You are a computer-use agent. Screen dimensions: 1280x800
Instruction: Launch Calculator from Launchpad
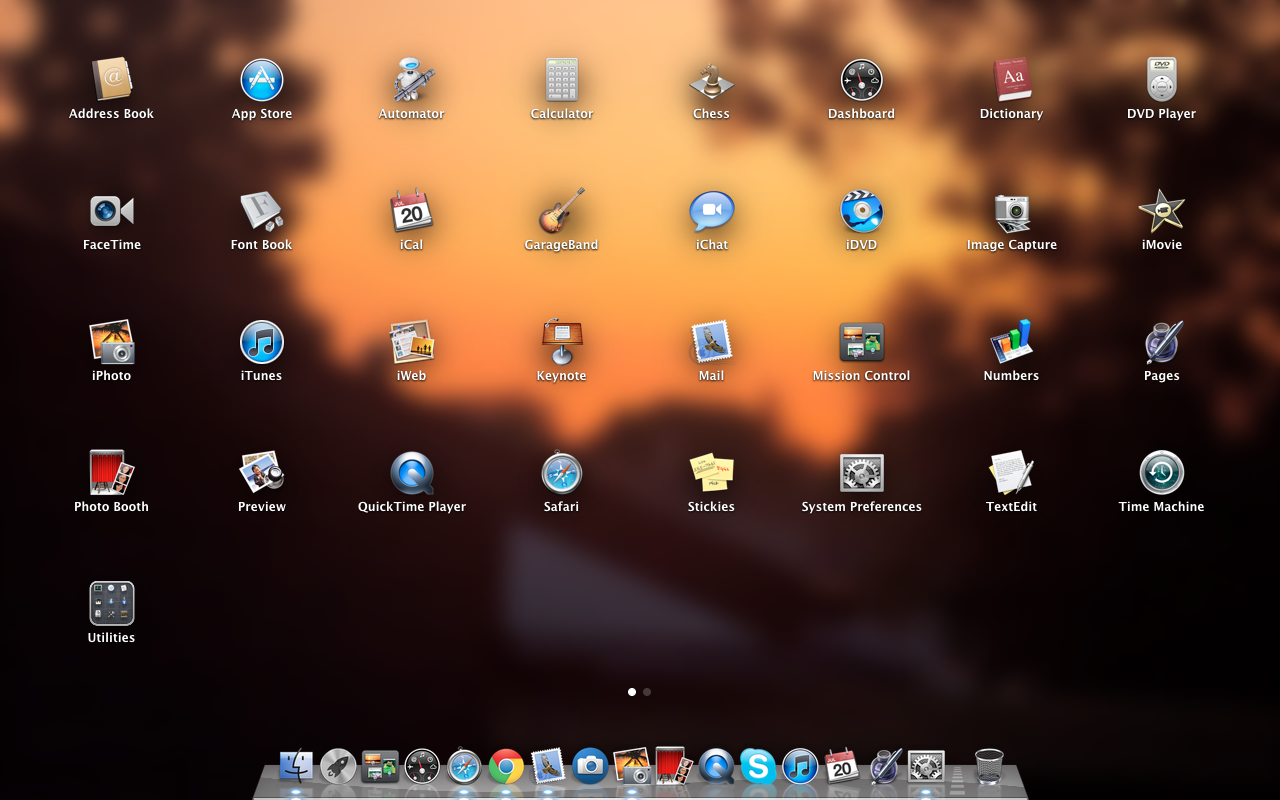click(x=561, y=80)
